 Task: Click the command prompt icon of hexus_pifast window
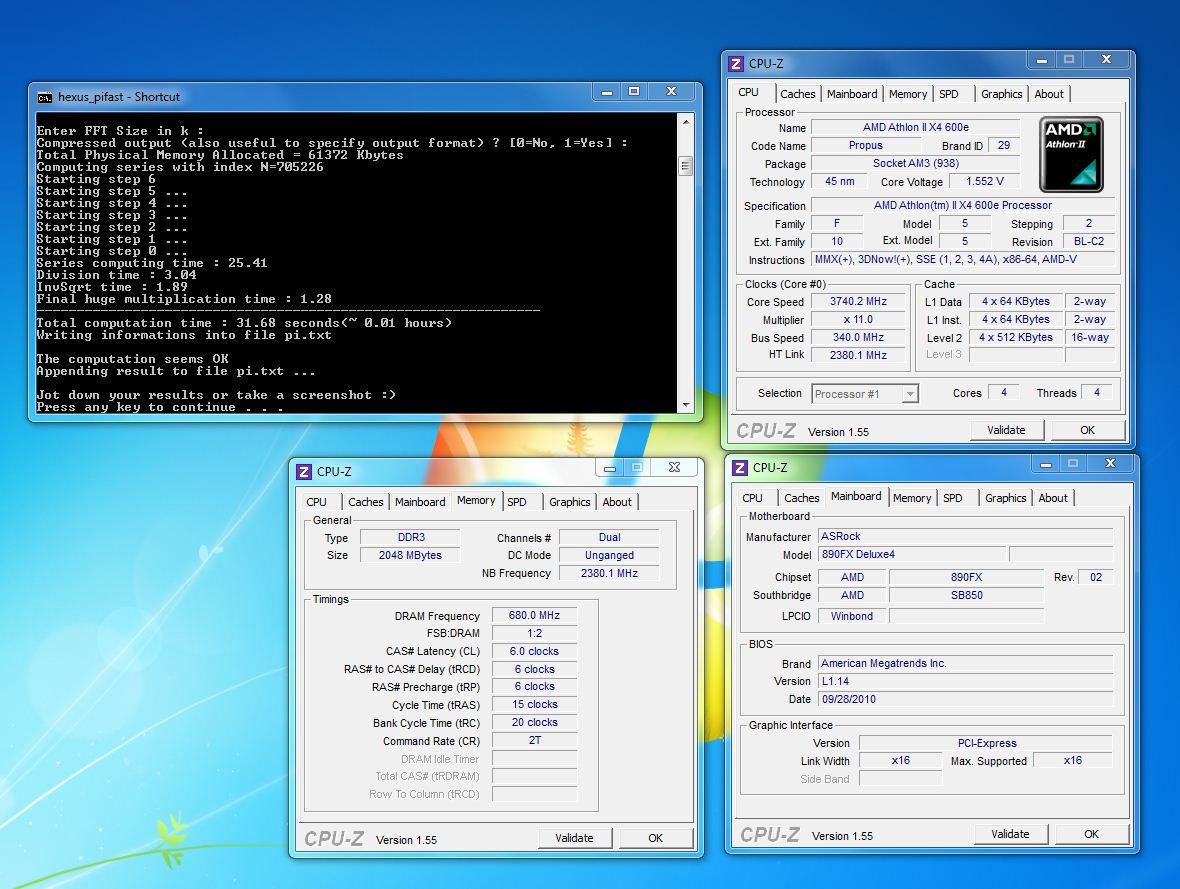click(45, 97)
